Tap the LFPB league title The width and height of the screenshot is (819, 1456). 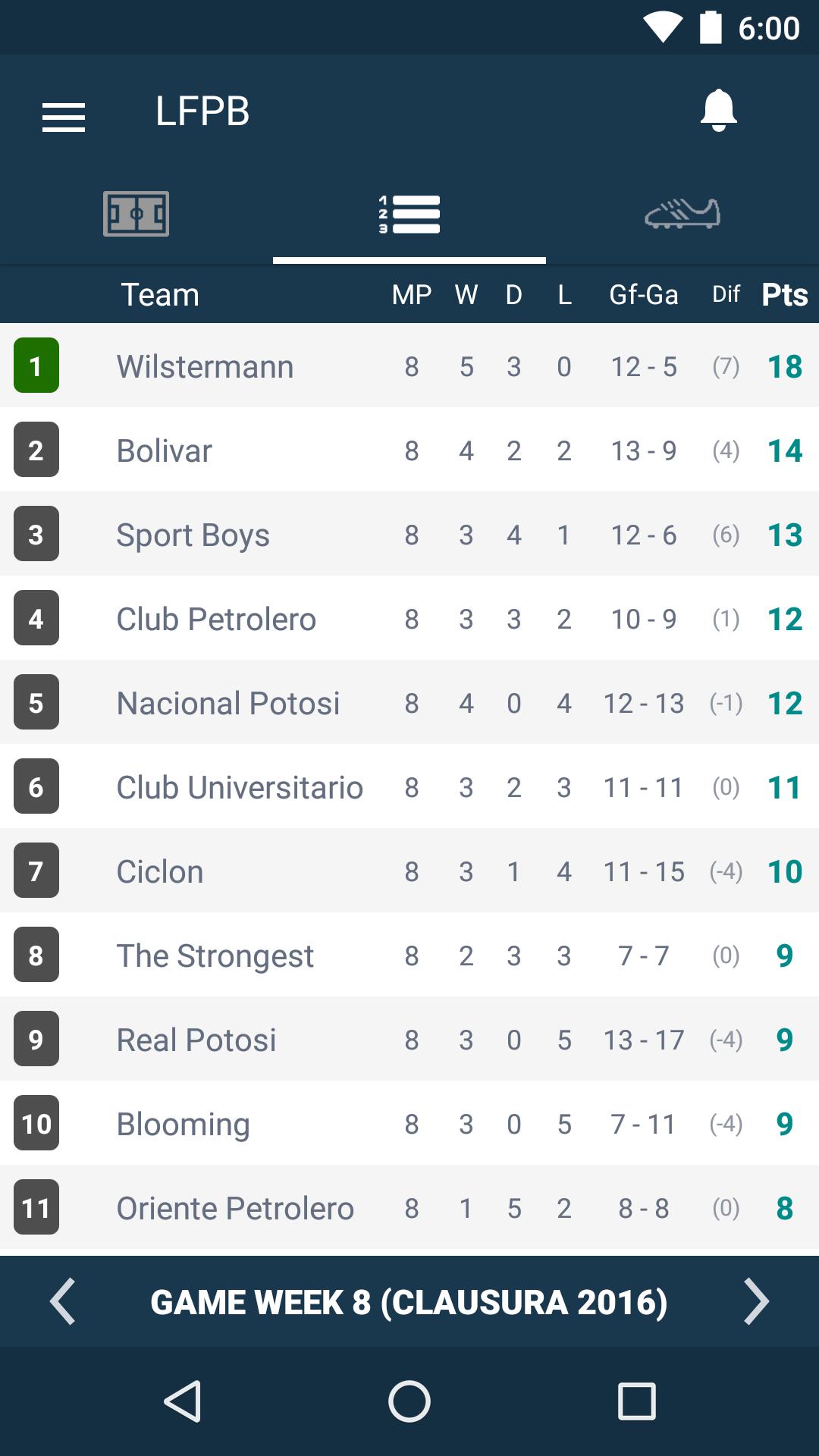pyautogui.click(x=202, y=111)
